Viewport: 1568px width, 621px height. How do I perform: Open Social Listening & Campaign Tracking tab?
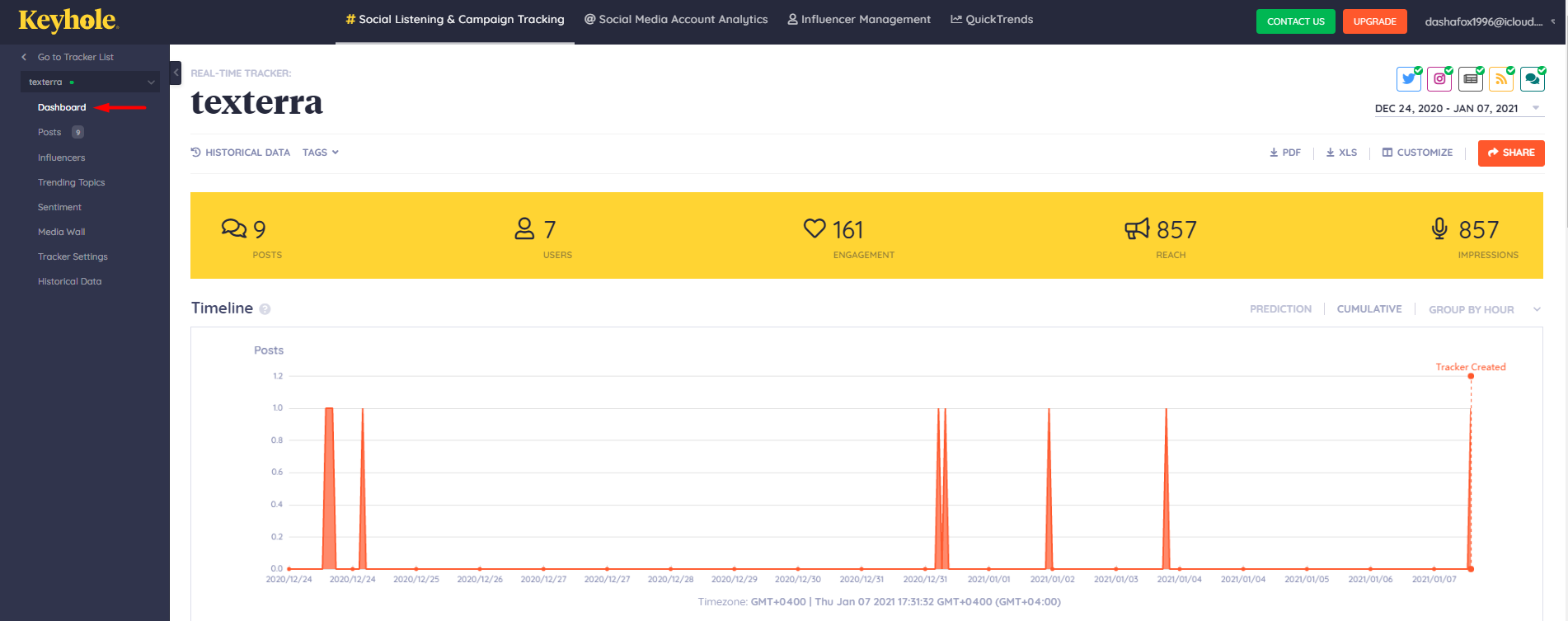pyautogui.click(x=455, y=20)
